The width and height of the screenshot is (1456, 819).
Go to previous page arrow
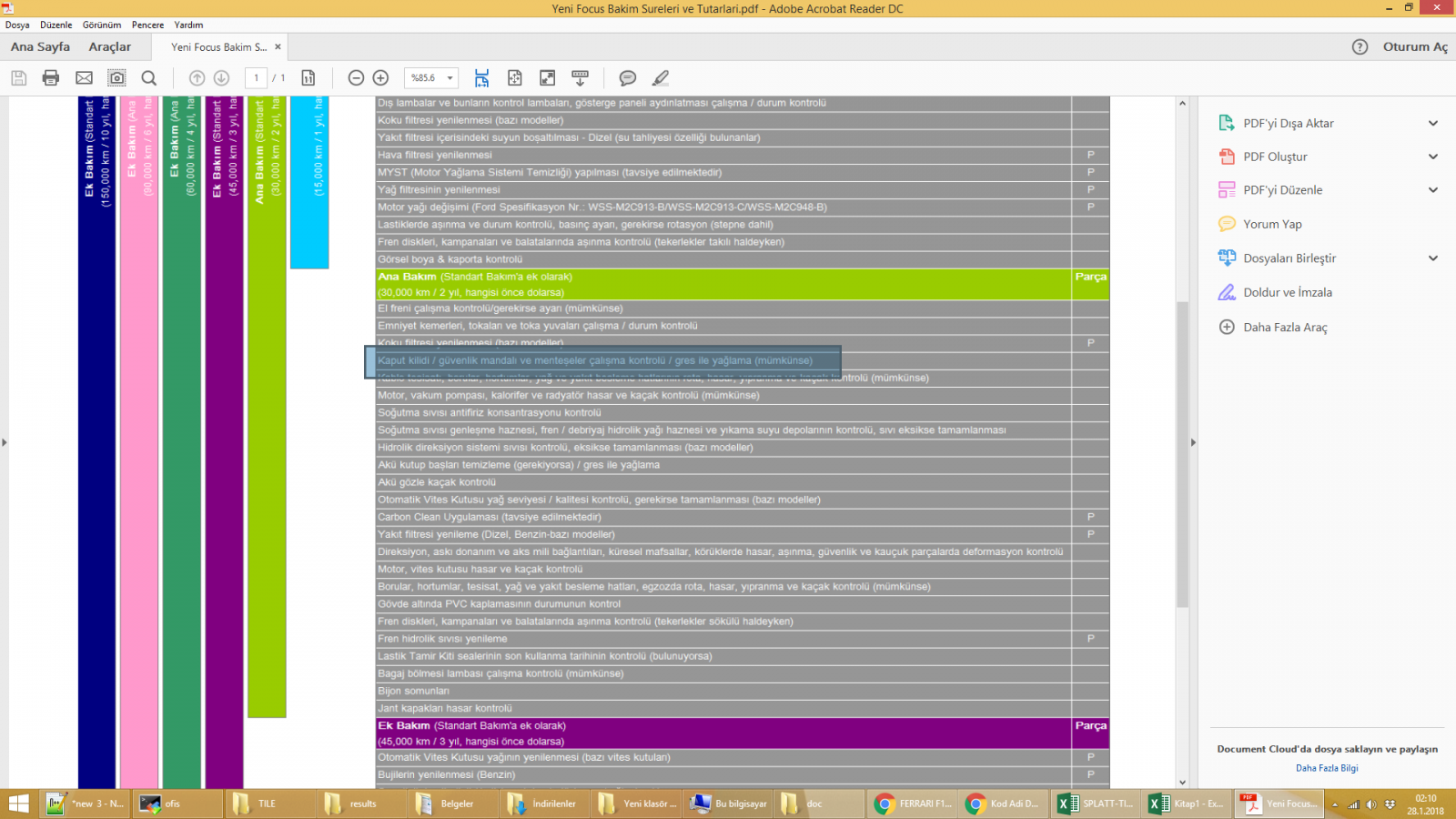[197, 78]
